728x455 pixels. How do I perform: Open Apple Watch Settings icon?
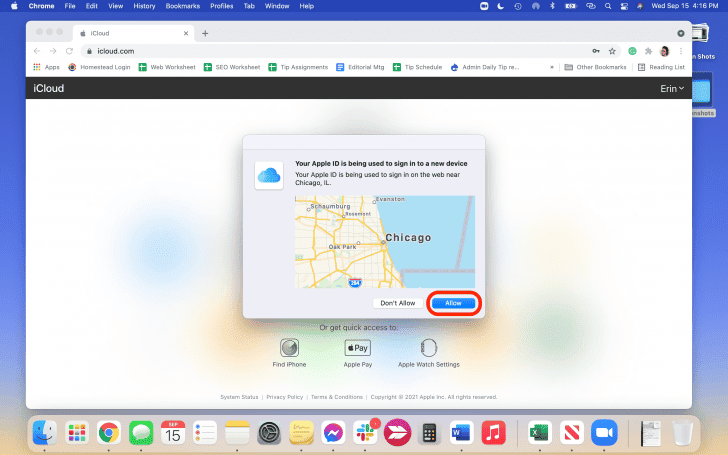[x=429, y=348]
